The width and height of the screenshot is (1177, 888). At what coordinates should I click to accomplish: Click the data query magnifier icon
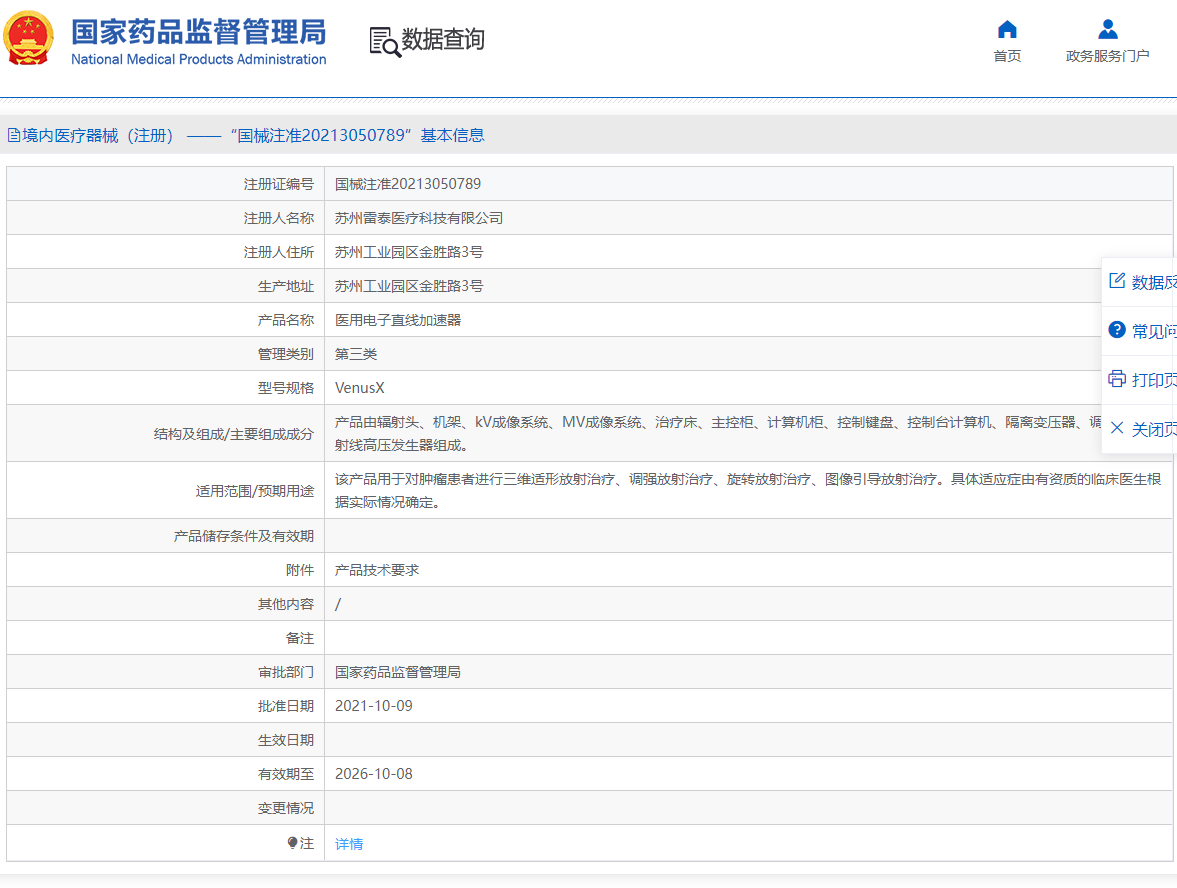click(x=385, y=42)
